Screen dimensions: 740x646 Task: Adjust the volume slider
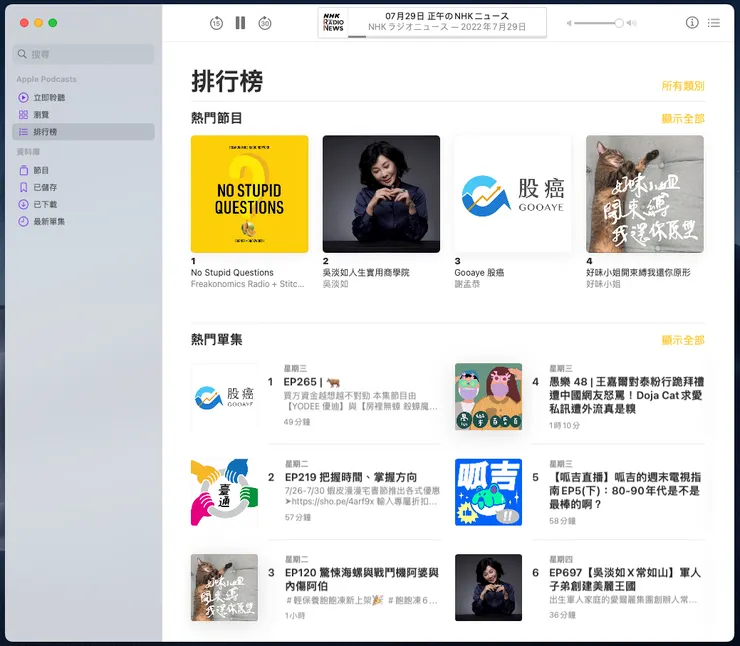point(599,23)
